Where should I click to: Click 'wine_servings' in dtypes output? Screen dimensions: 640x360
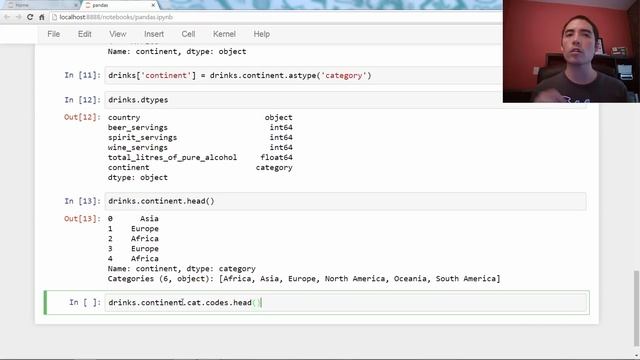tap(138, 147)
